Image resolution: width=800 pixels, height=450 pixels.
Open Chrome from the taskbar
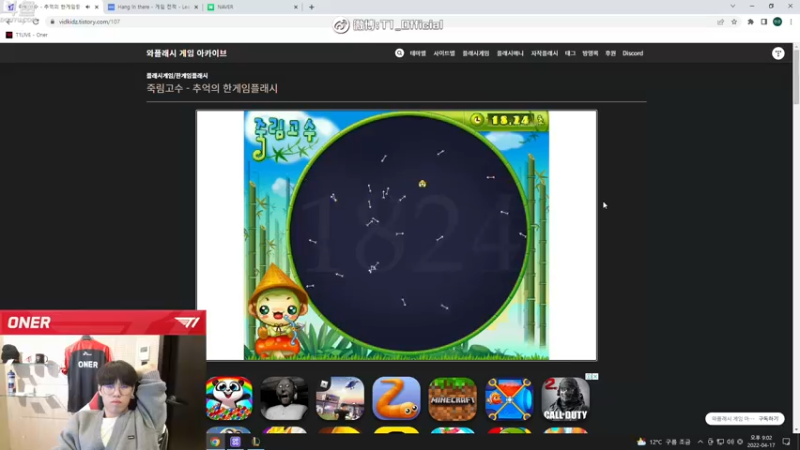tap(215, 442)
